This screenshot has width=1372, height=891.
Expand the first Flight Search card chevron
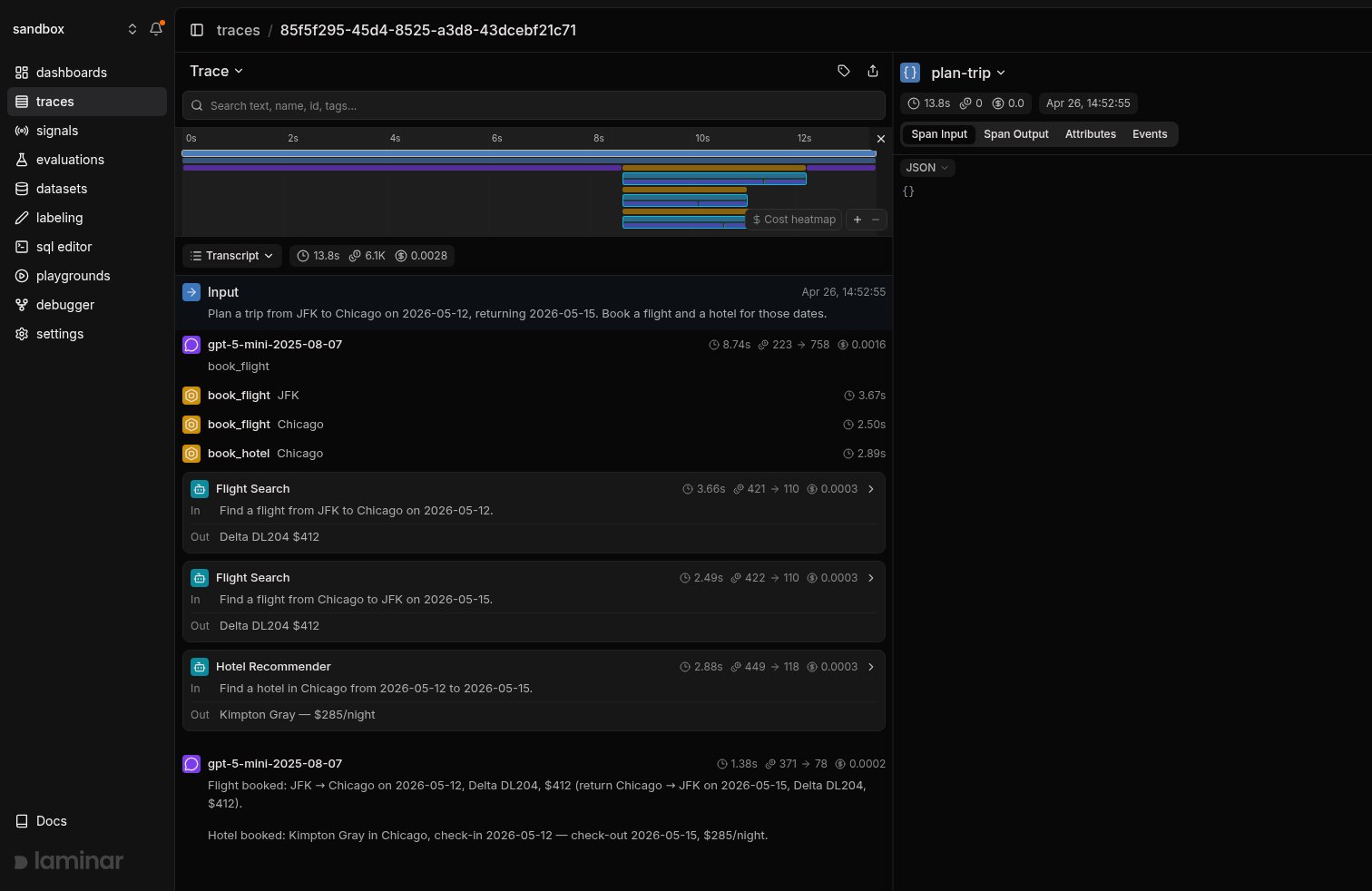(x=871, y=489)
